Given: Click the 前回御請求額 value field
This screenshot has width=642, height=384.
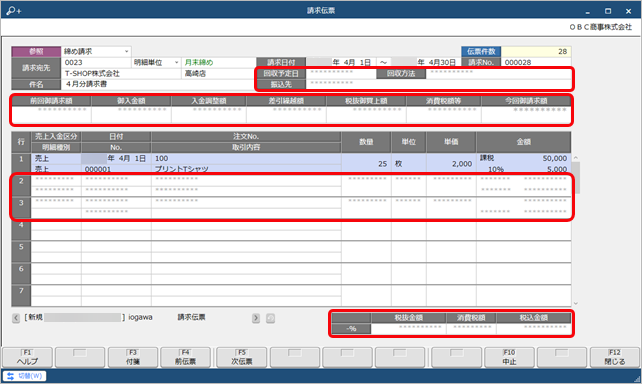Looking at the screenshot, I should tap(52, 115).
